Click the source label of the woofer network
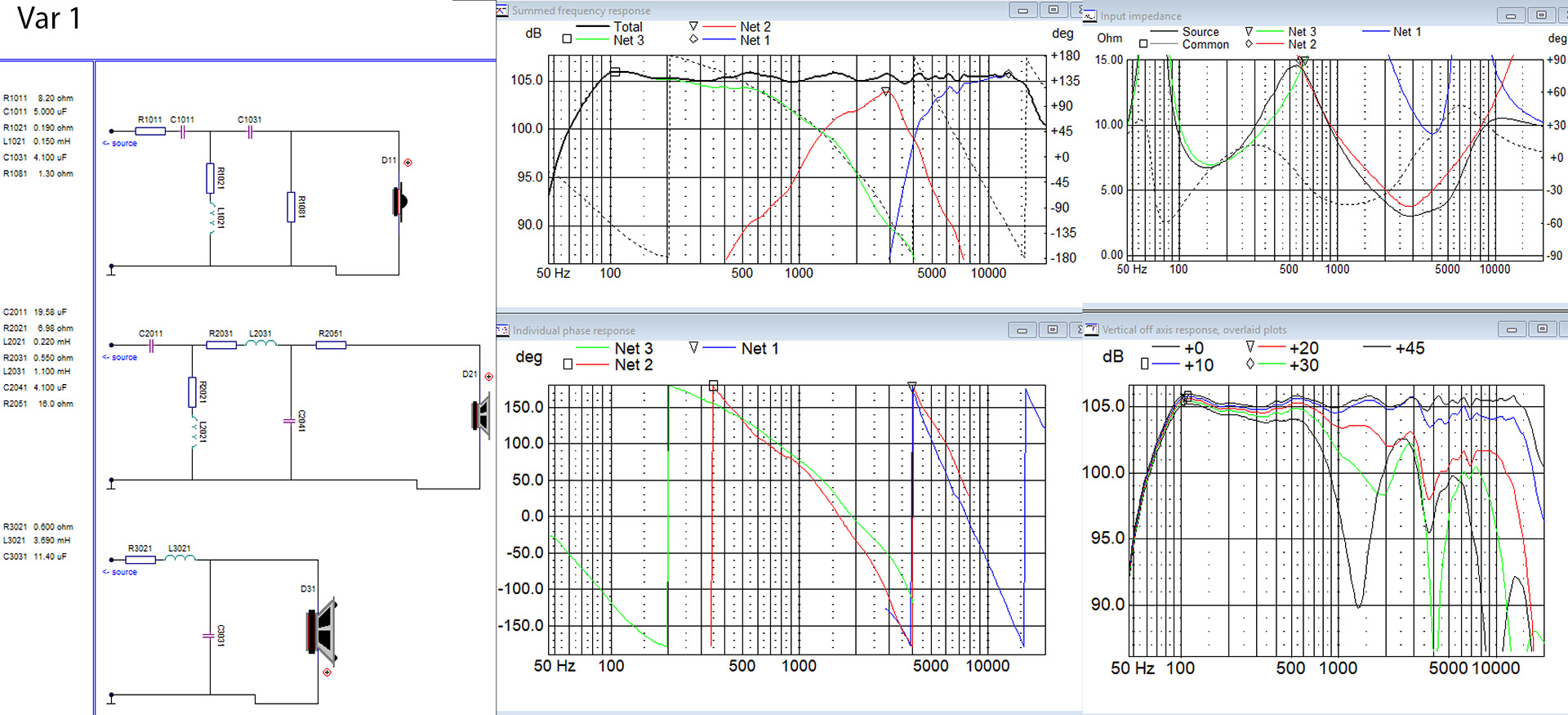1568x715 pixels. pos(123,572)
